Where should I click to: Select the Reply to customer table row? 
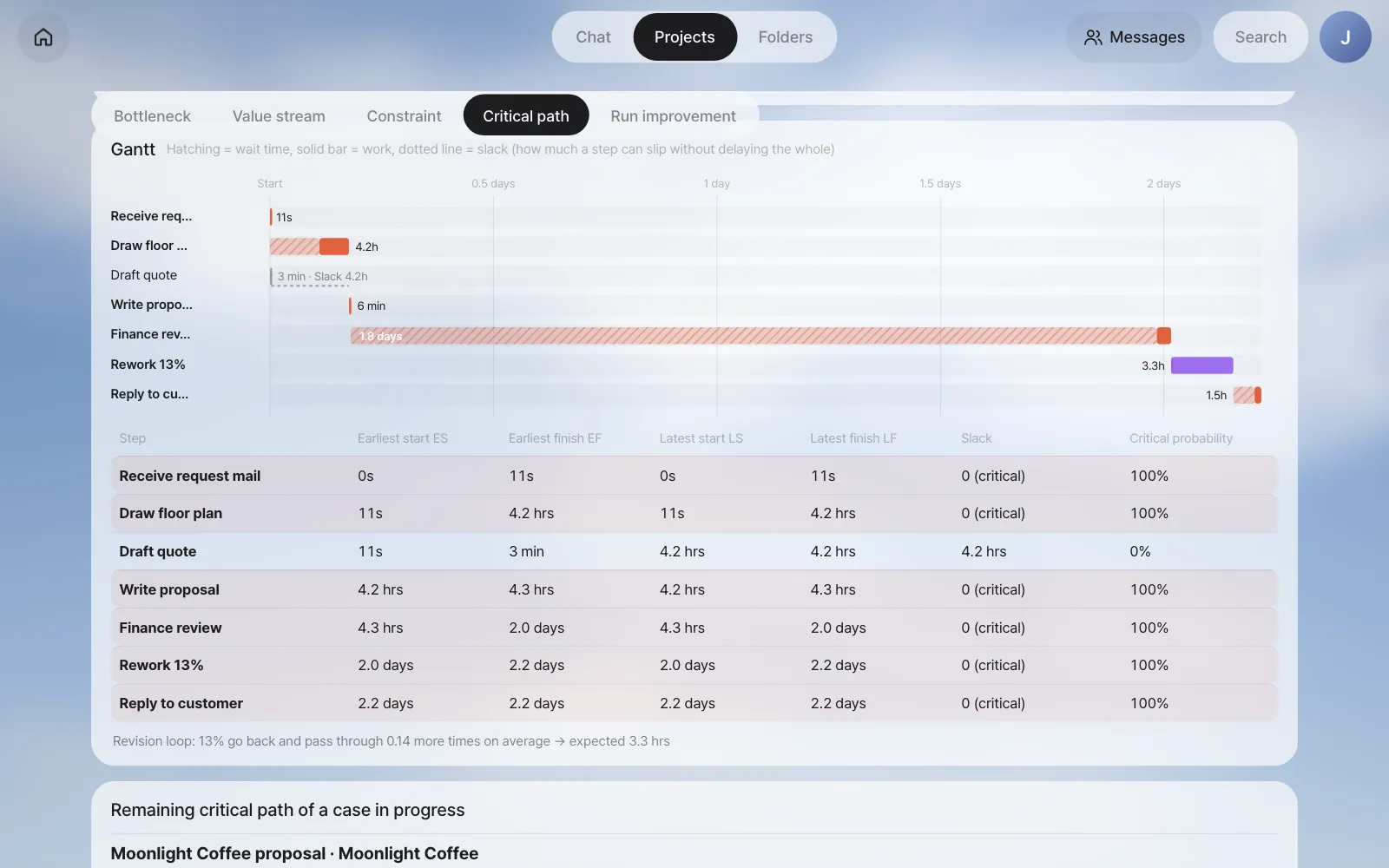click(694, 703)
